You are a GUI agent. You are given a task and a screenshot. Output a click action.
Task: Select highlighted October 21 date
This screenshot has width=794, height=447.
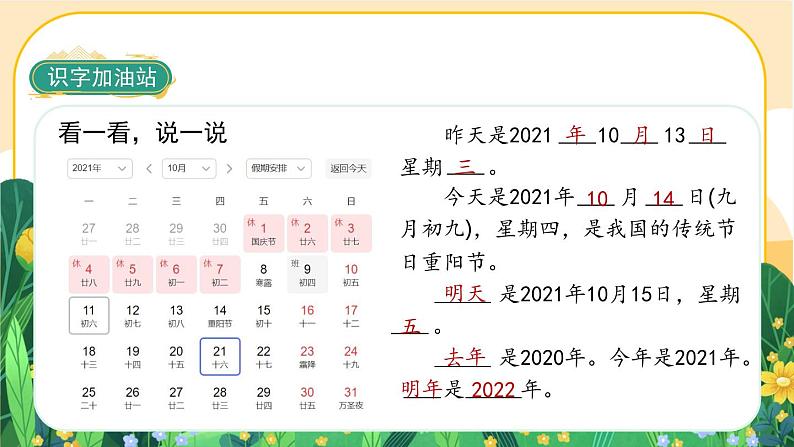(220, 356)
